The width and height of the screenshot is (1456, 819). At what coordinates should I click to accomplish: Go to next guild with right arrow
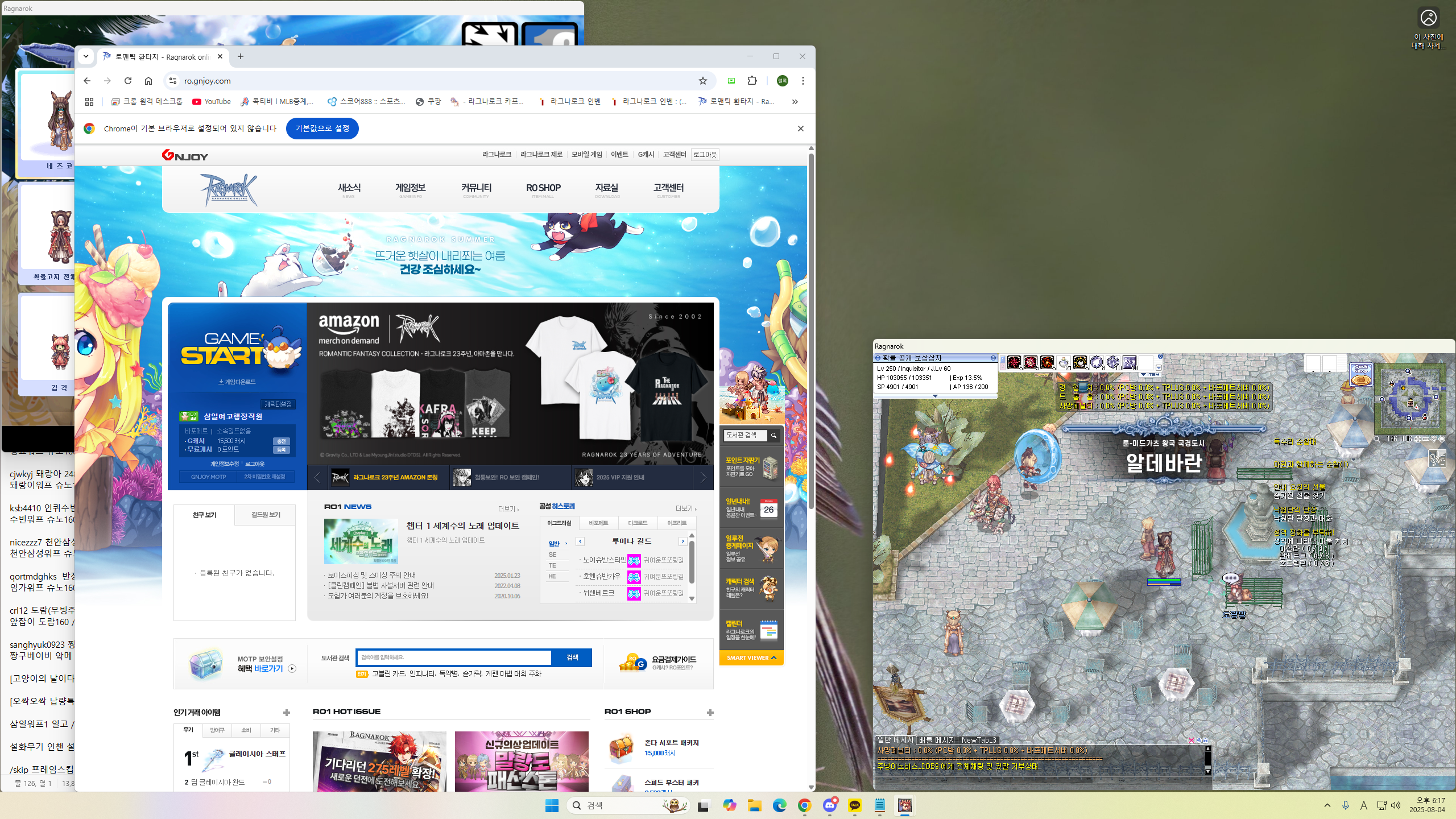682,541
